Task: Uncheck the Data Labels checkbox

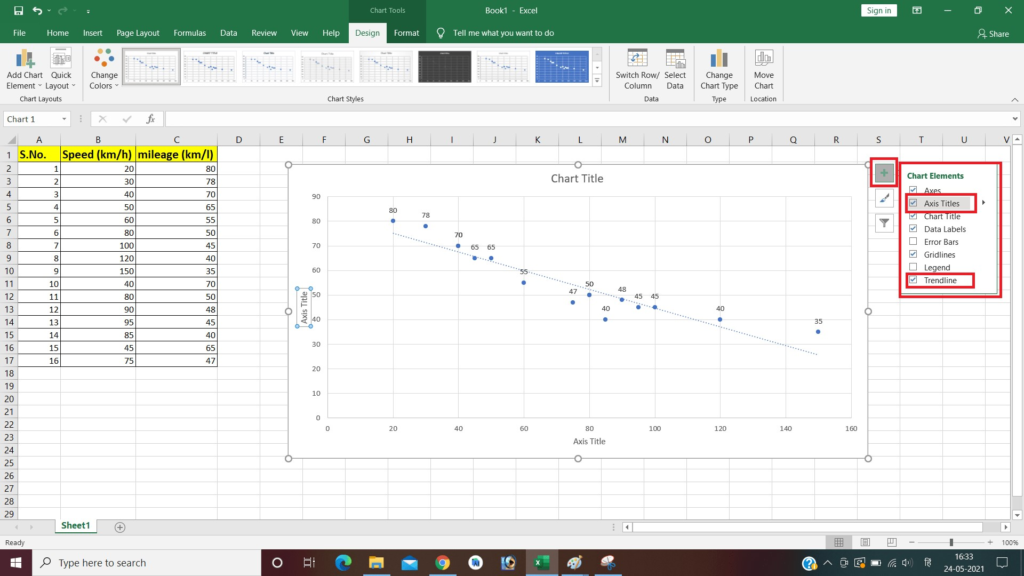Action: tap(913, 229)
